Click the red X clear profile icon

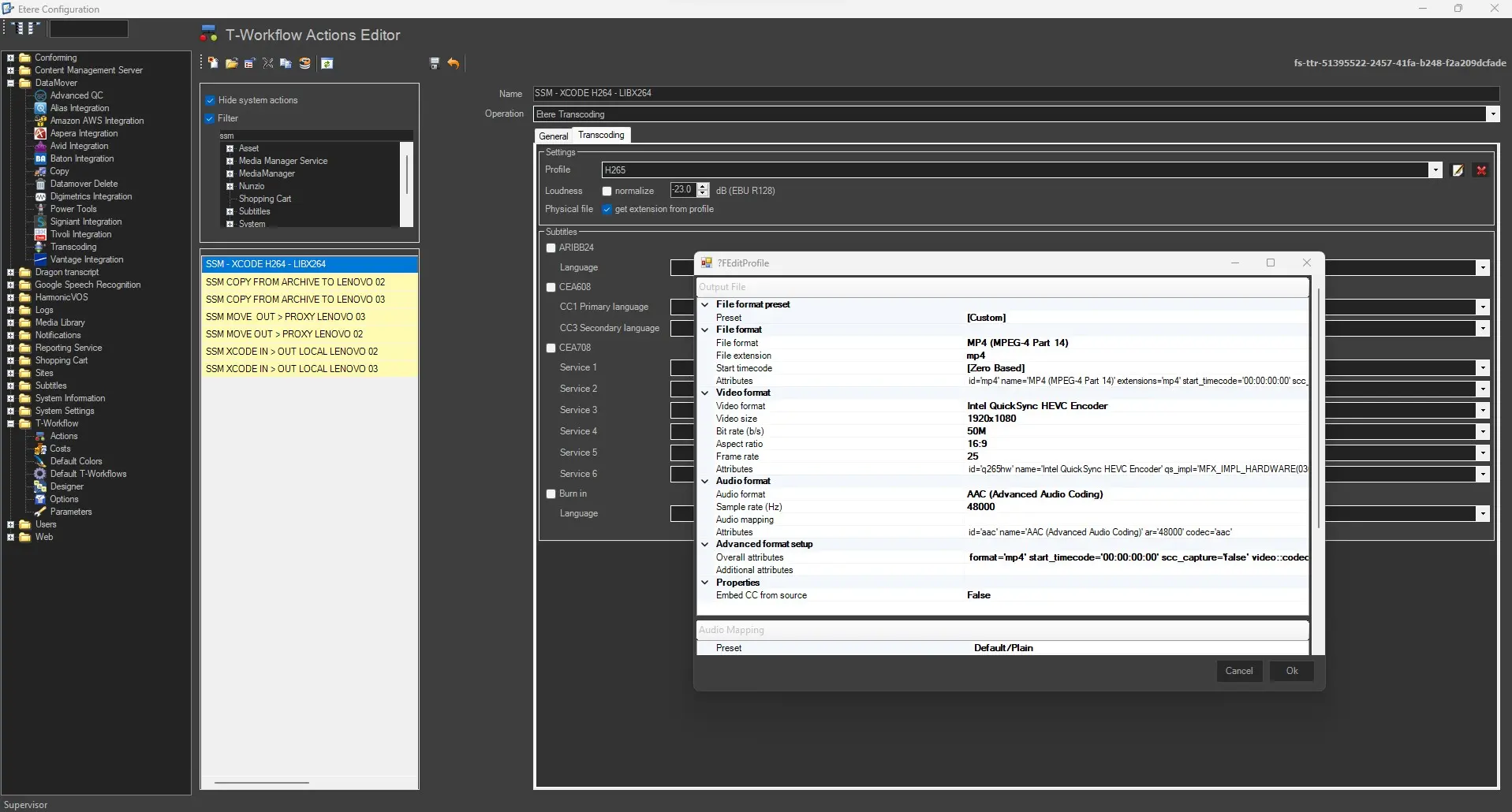[x=1481, y=170]
